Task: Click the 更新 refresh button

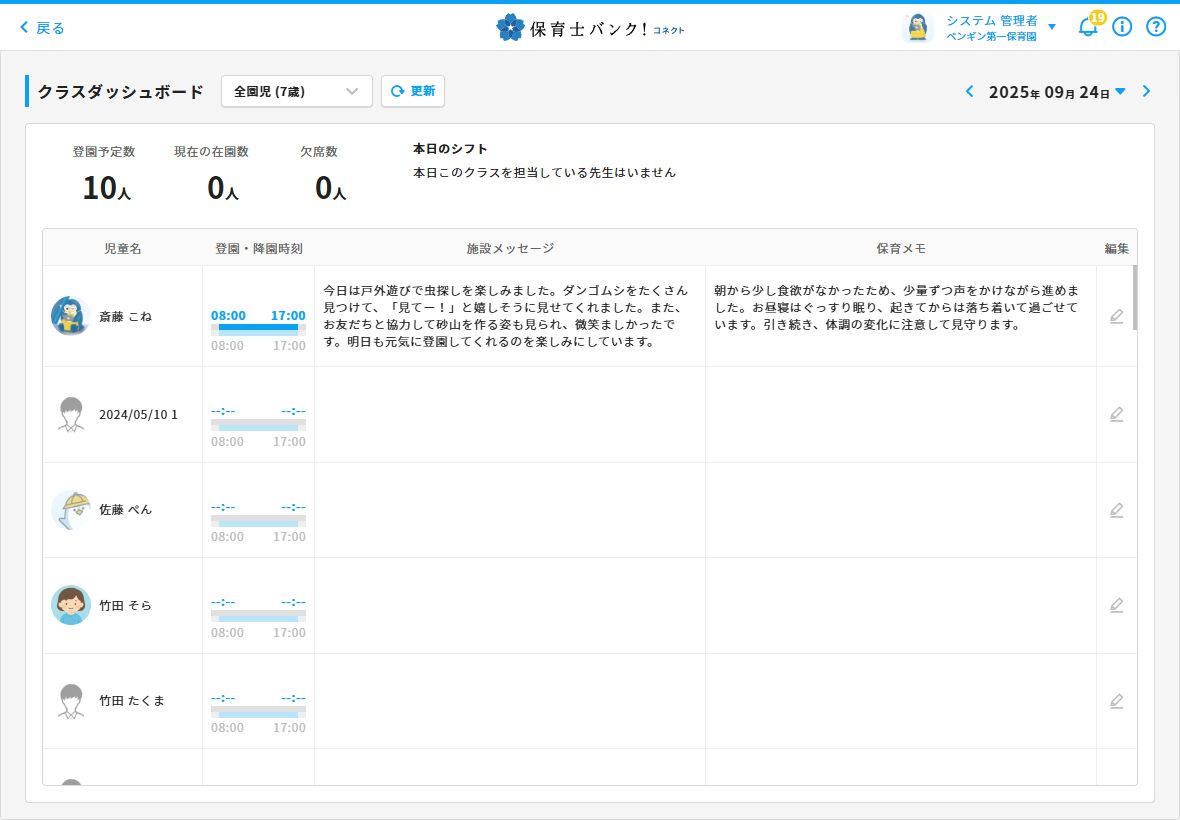Action: pyautogui.click(x=413, y=91)
